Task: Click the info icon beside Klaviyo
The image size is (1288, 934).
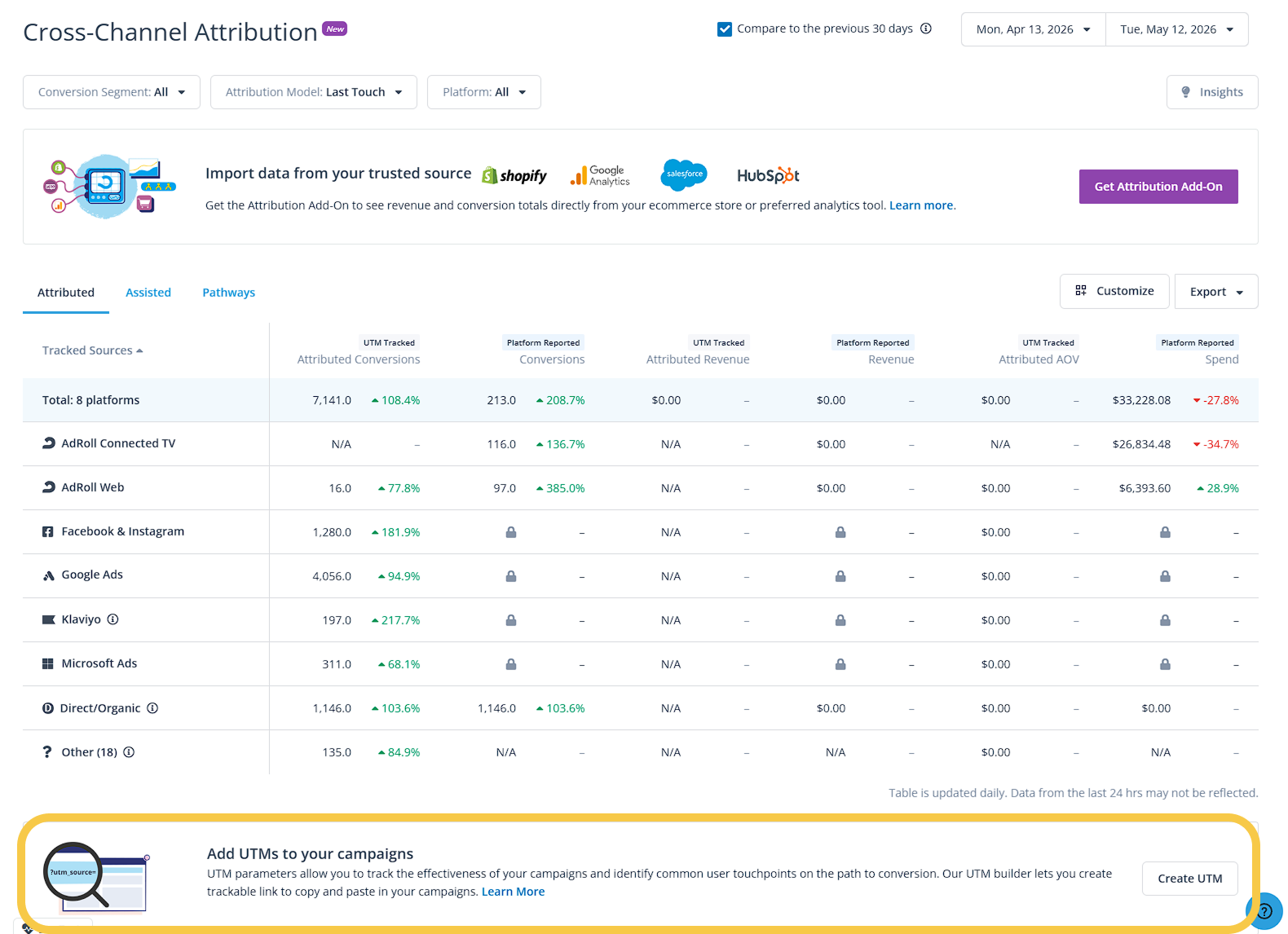Action: click(x=113, y=619)
